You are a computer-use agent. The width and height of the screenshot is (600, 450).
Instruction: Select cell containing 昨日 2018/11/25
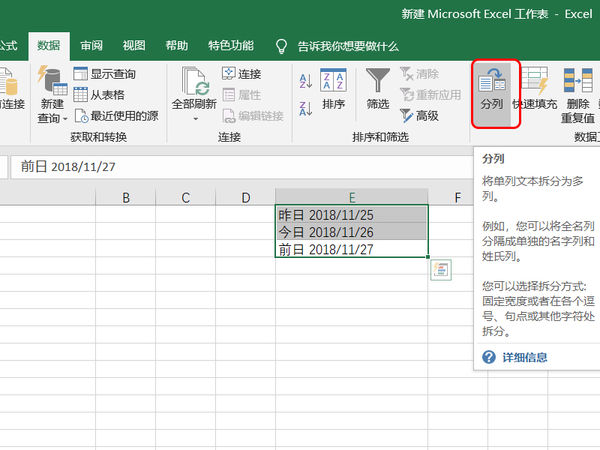(x=351, y=215)
